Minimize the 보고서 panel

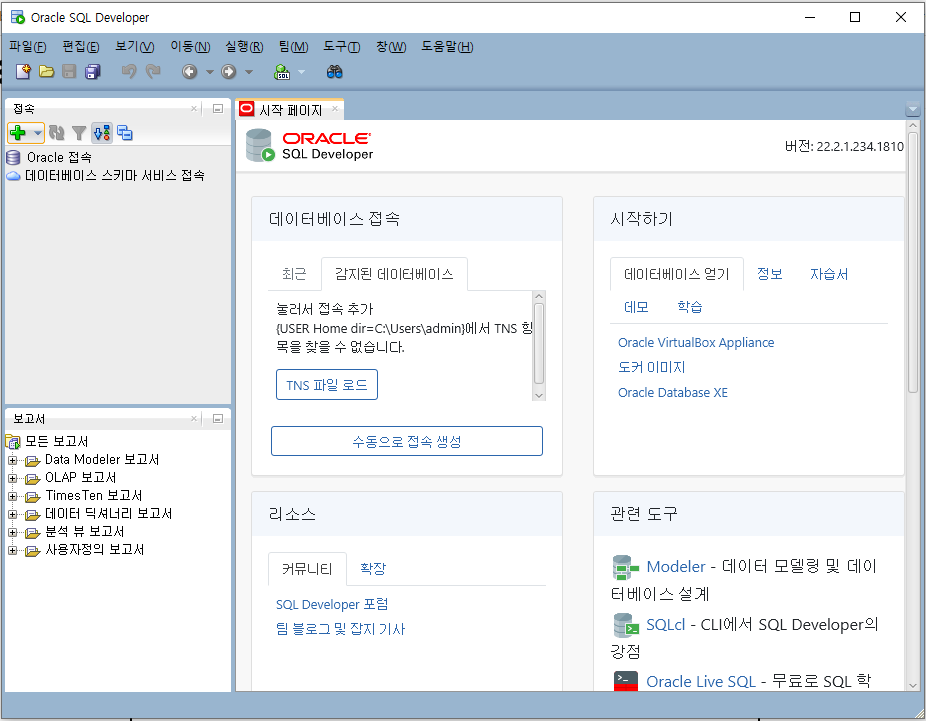(x=218, y=419)
